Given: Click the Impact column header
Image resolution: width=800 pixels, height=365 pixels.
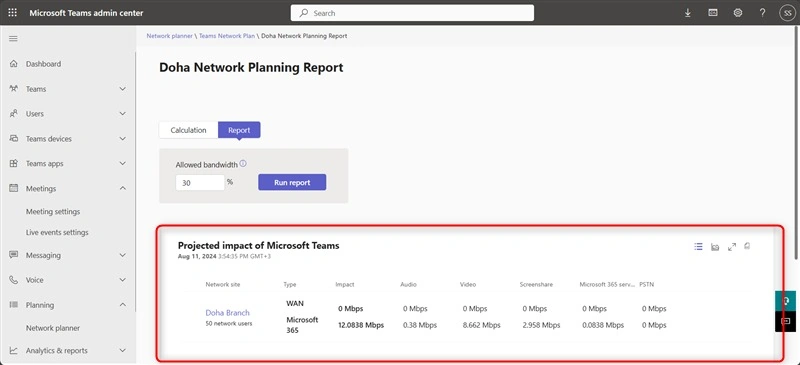Looking at the screenshot, I should [x=345, y=284].
